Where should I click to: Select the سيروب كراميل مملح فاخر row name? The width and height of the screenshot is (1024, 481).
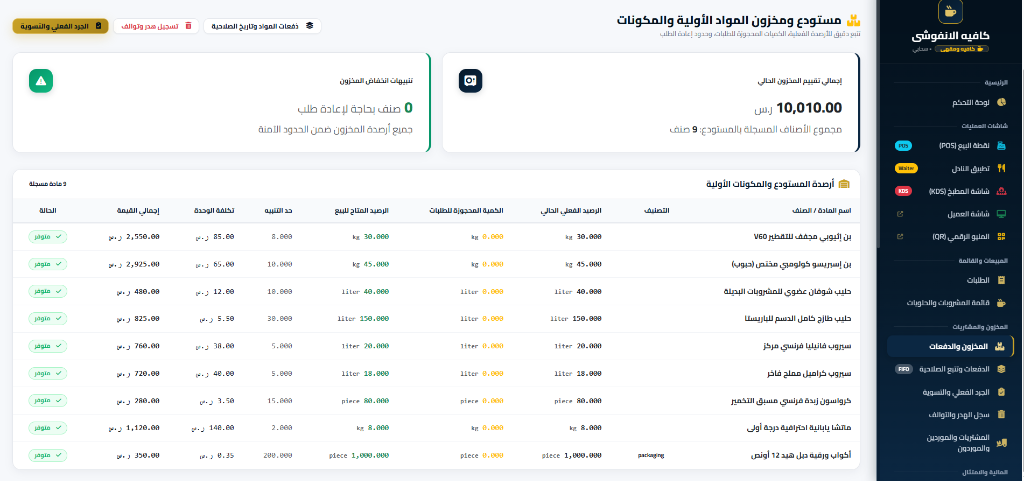point(809,374)
